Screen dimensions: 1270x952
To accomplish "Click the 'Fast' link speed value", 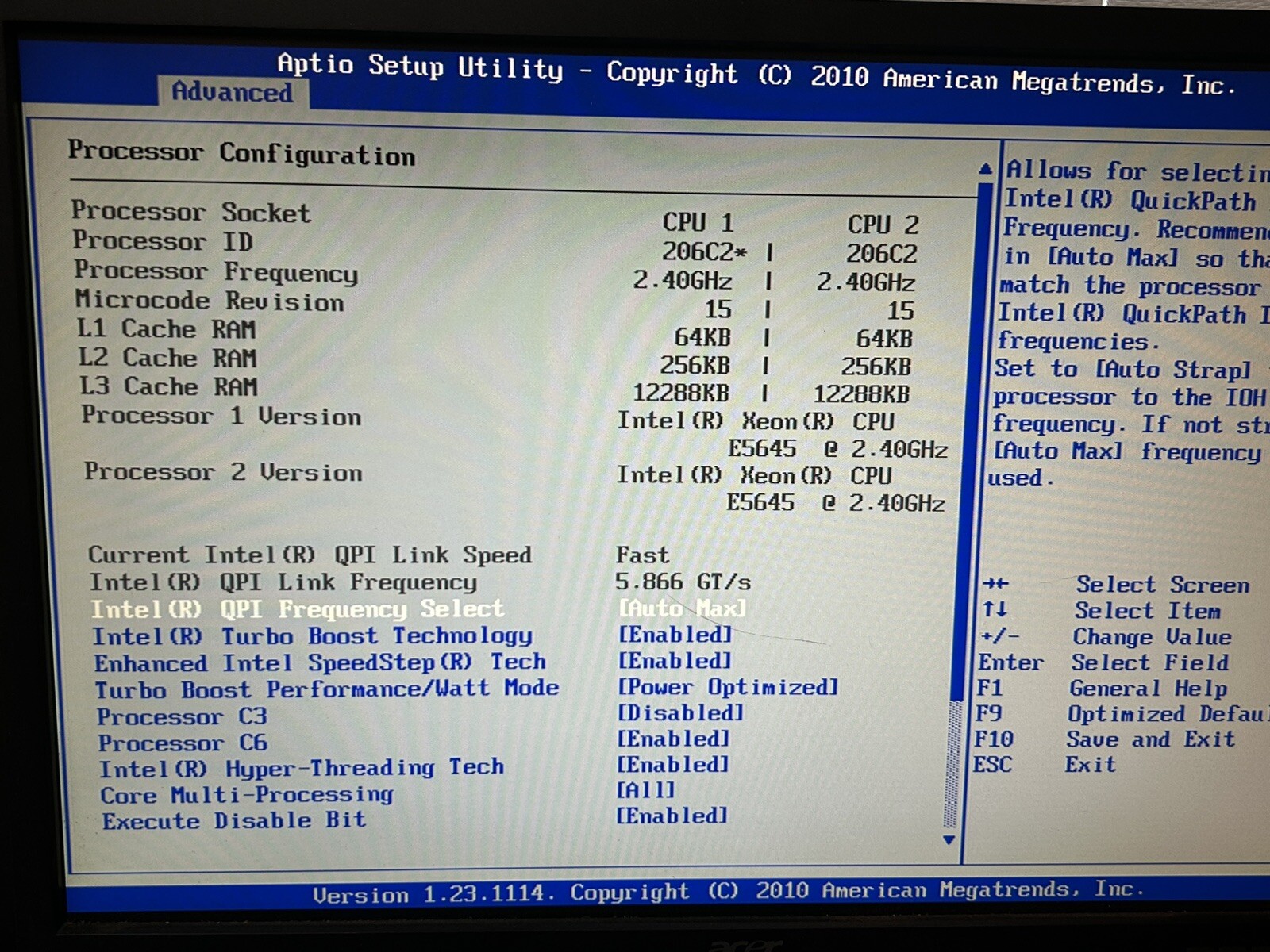I will coord(643,555).
